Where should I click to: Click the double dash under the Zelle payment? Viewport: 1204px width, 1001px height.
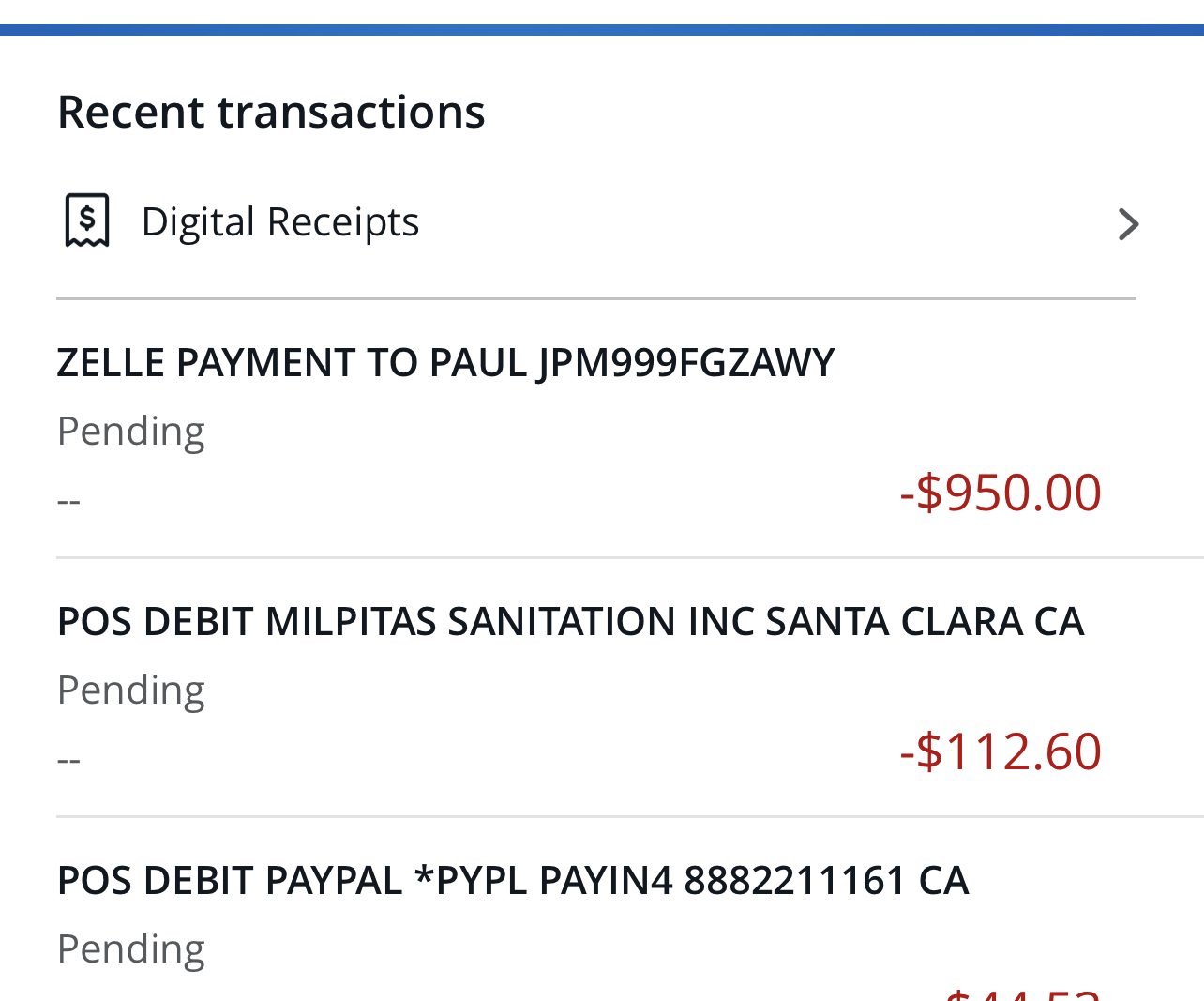68,501
